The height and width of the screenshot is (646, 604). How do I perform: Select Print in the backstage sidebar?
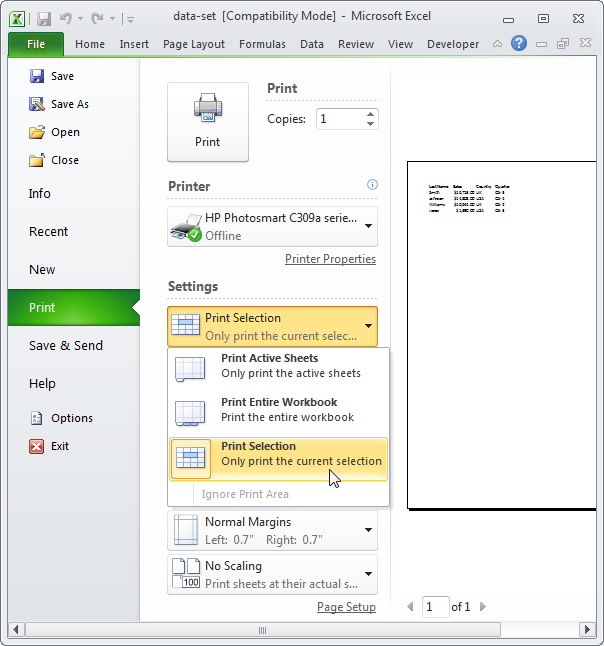pyautogui.click(x=74, y=307)
